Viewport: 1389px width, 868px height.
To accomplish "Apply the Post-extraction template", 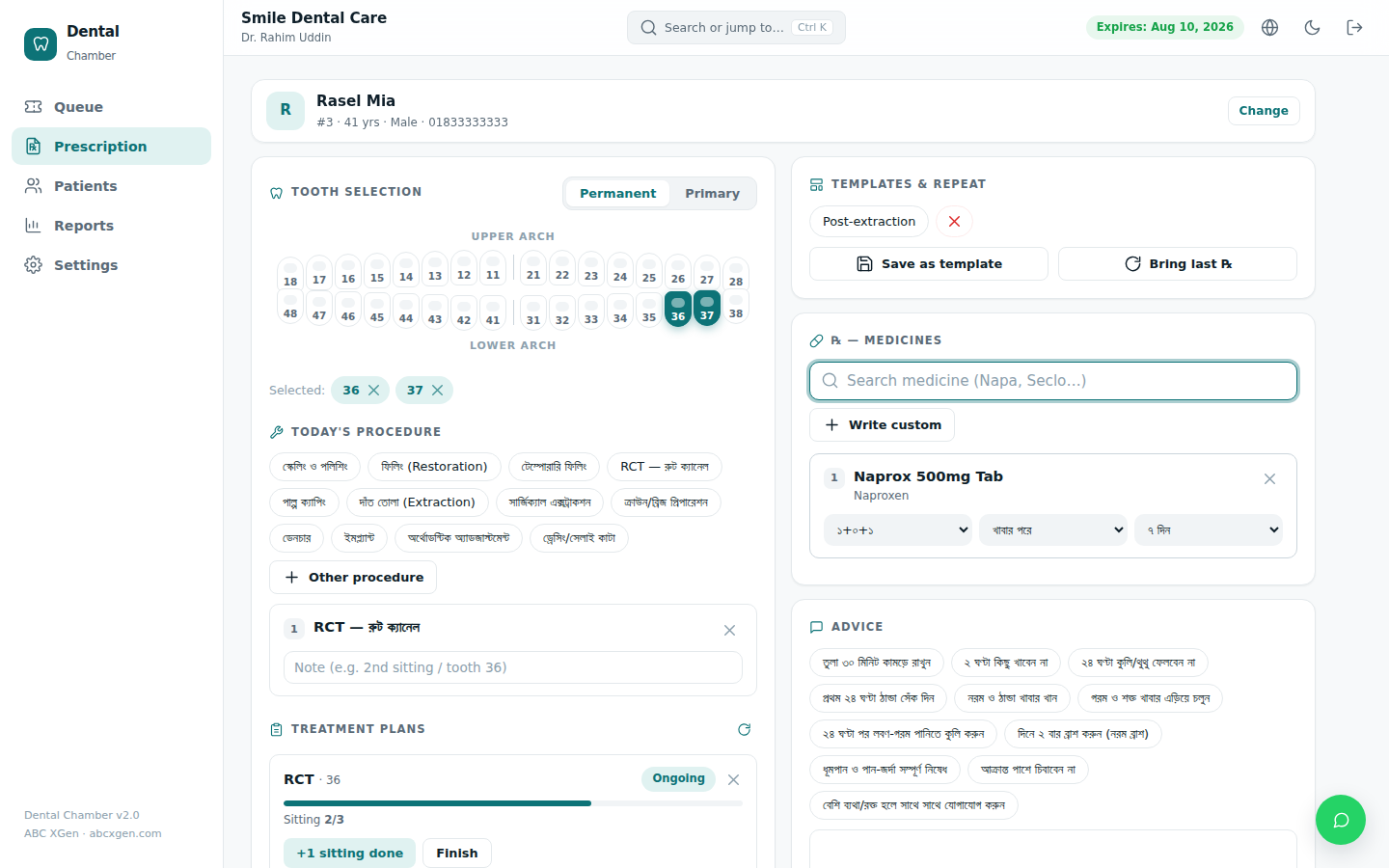I will tap(869, 222).
